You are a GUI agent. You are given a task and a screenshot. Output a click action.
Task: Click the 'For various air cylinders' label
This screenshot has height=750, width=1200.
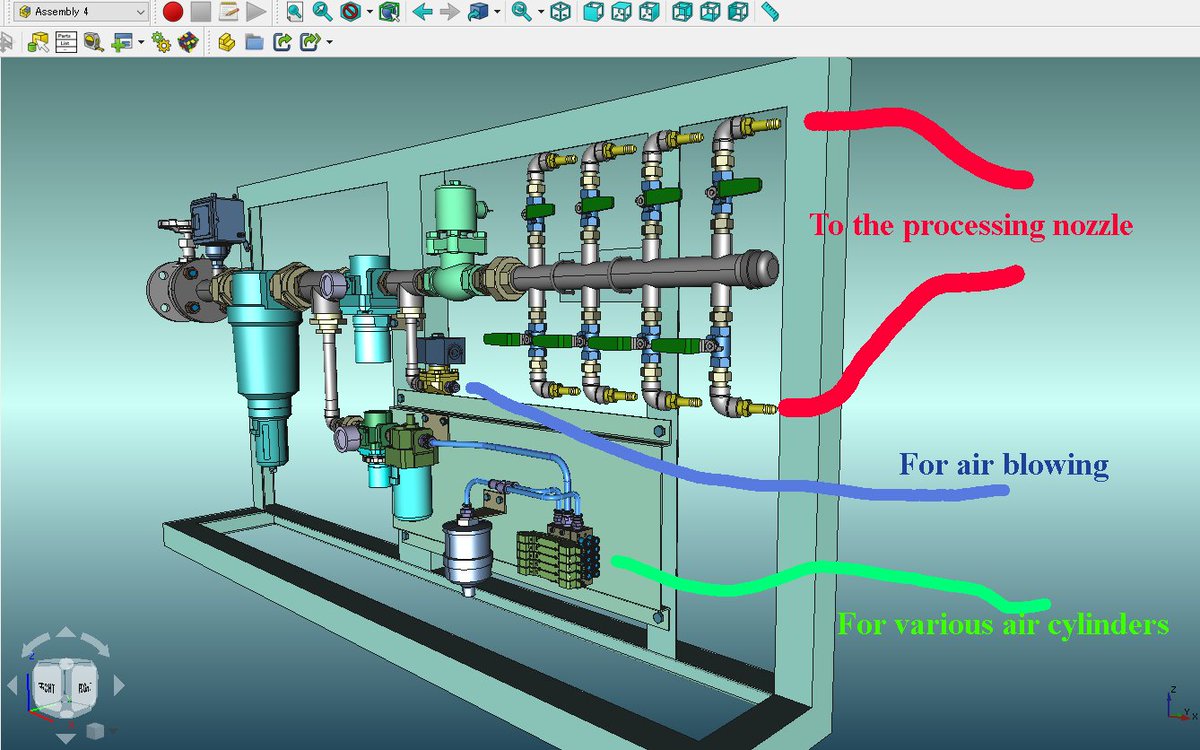pyautogui.click(x=1003, y=625)
